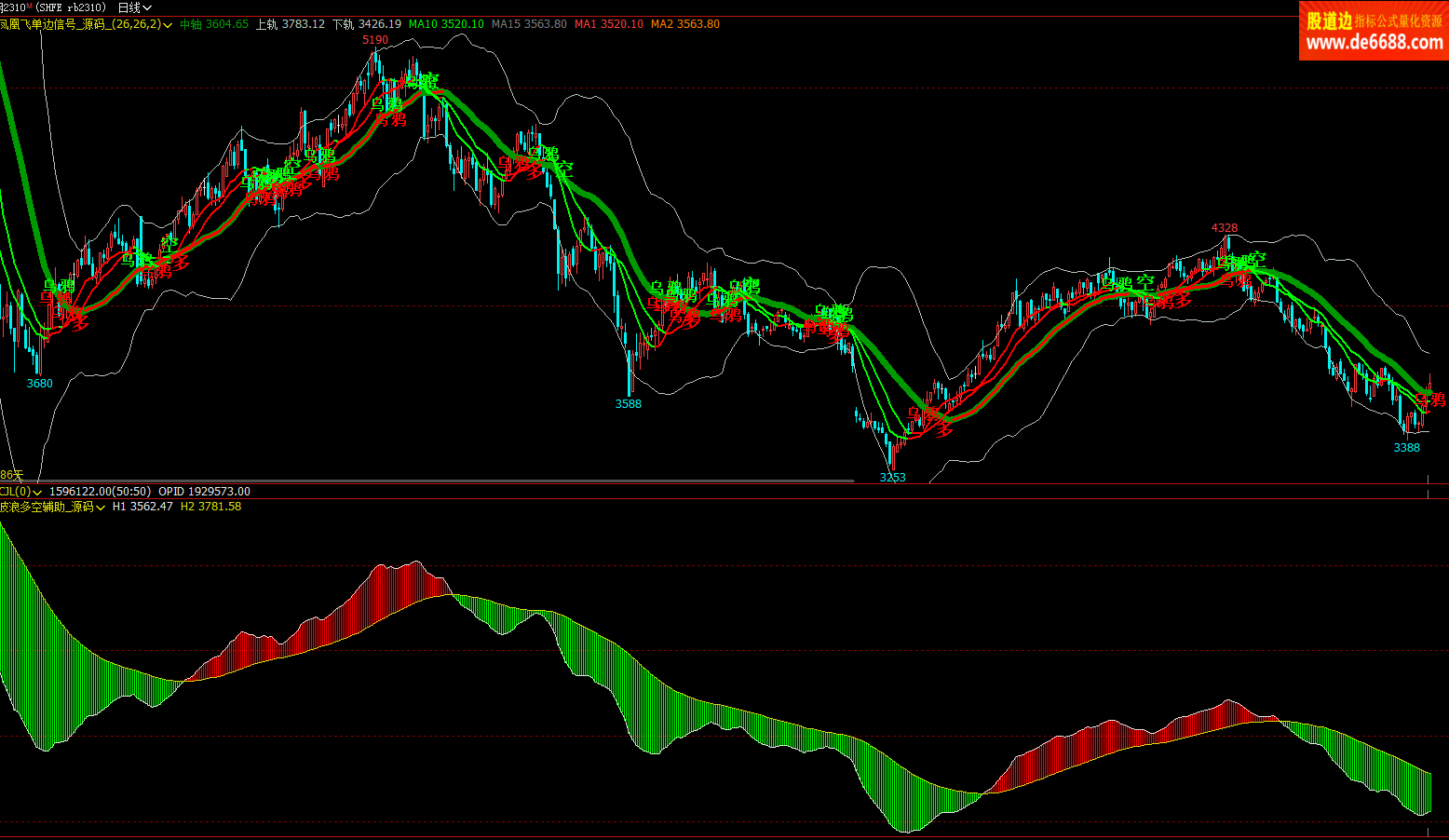The height and width of the screenshot is (840, 1449).
Task: Select the yellow H2 3781.58 value
Action: tap(210, 507)
